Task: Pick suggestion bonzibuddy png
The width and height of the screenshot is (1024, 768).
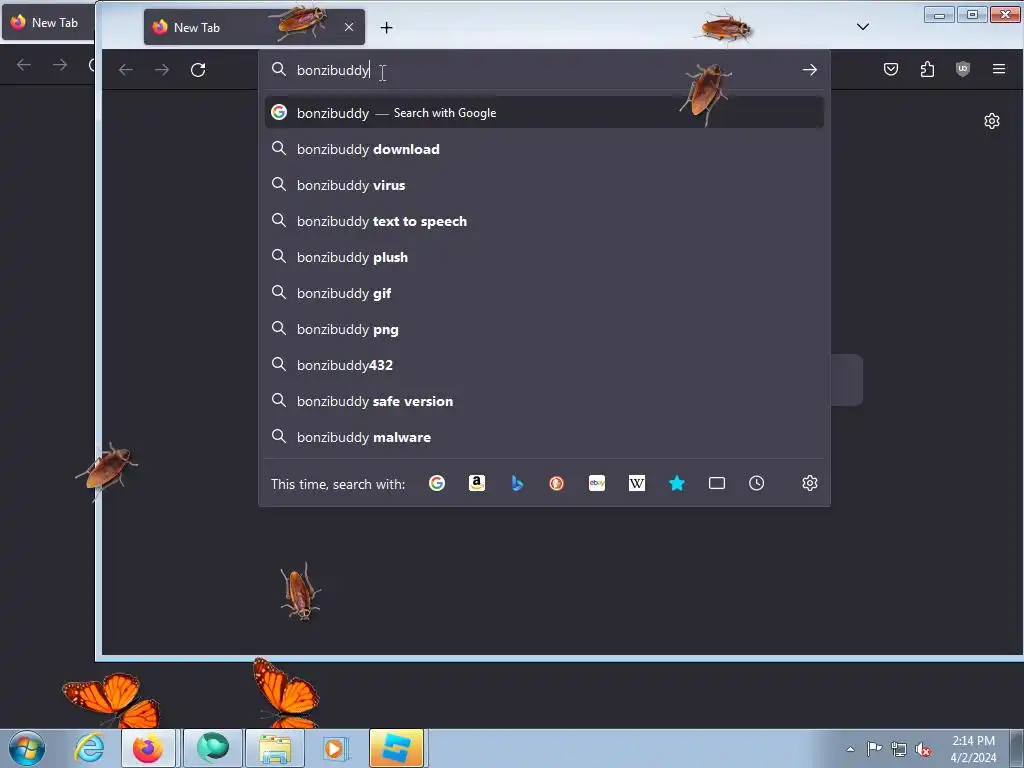Action: (x=544, y=329)
